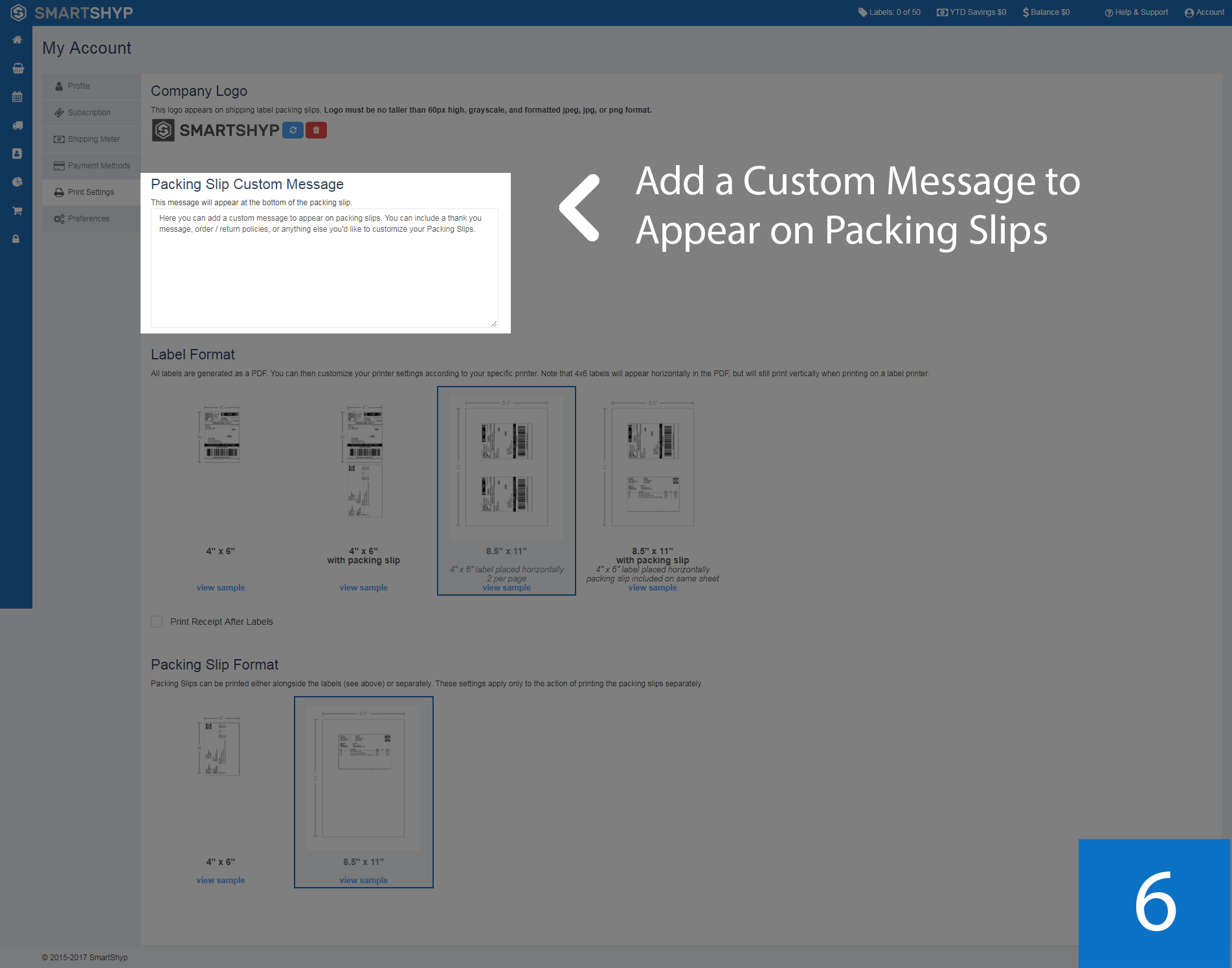The width and height of the screenshot is (1232, 968).
Task: Select the 4x6 packing slip format thumbnail
Action: (220, 745)
